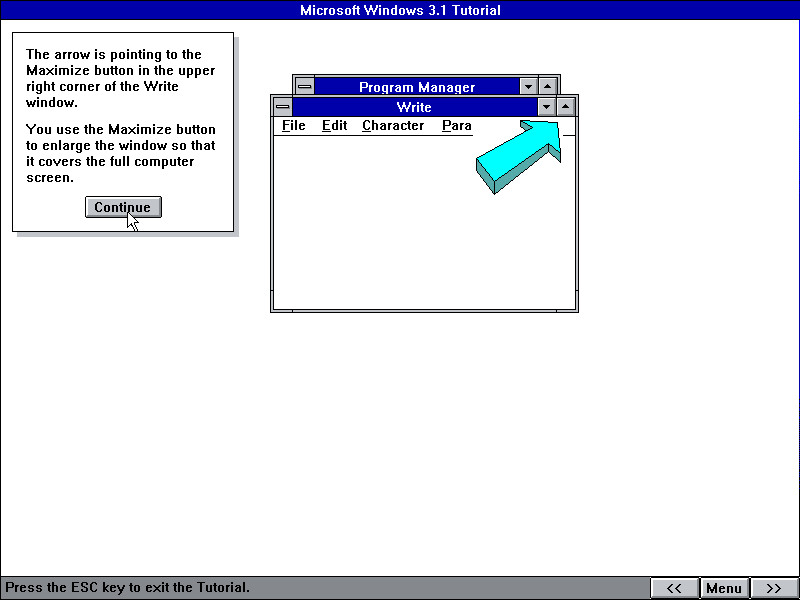Open the File menu in Write
Image resolution: width=800 pixels, height=600 pixels.
[x=293, y=126]
